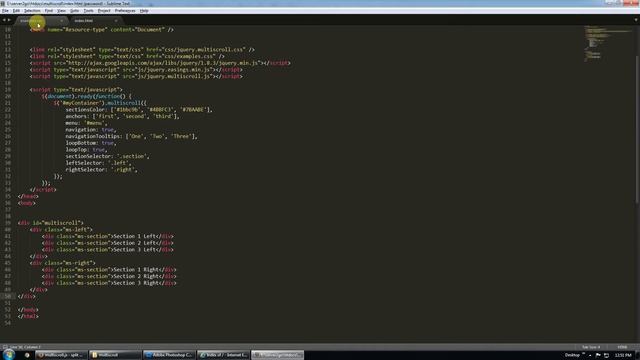
Task: Click line number 19 in the gutter
Action: (8, 89)
